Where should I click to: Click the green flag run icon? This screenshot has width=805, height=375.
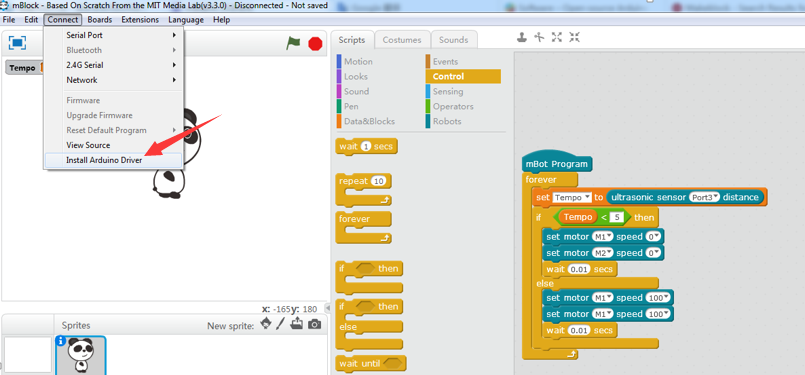coord(293,43)
